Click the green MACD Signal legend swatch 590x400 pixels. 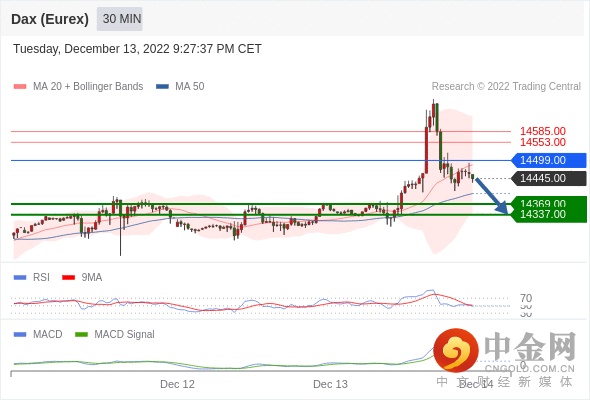click(x=81, y=335)
